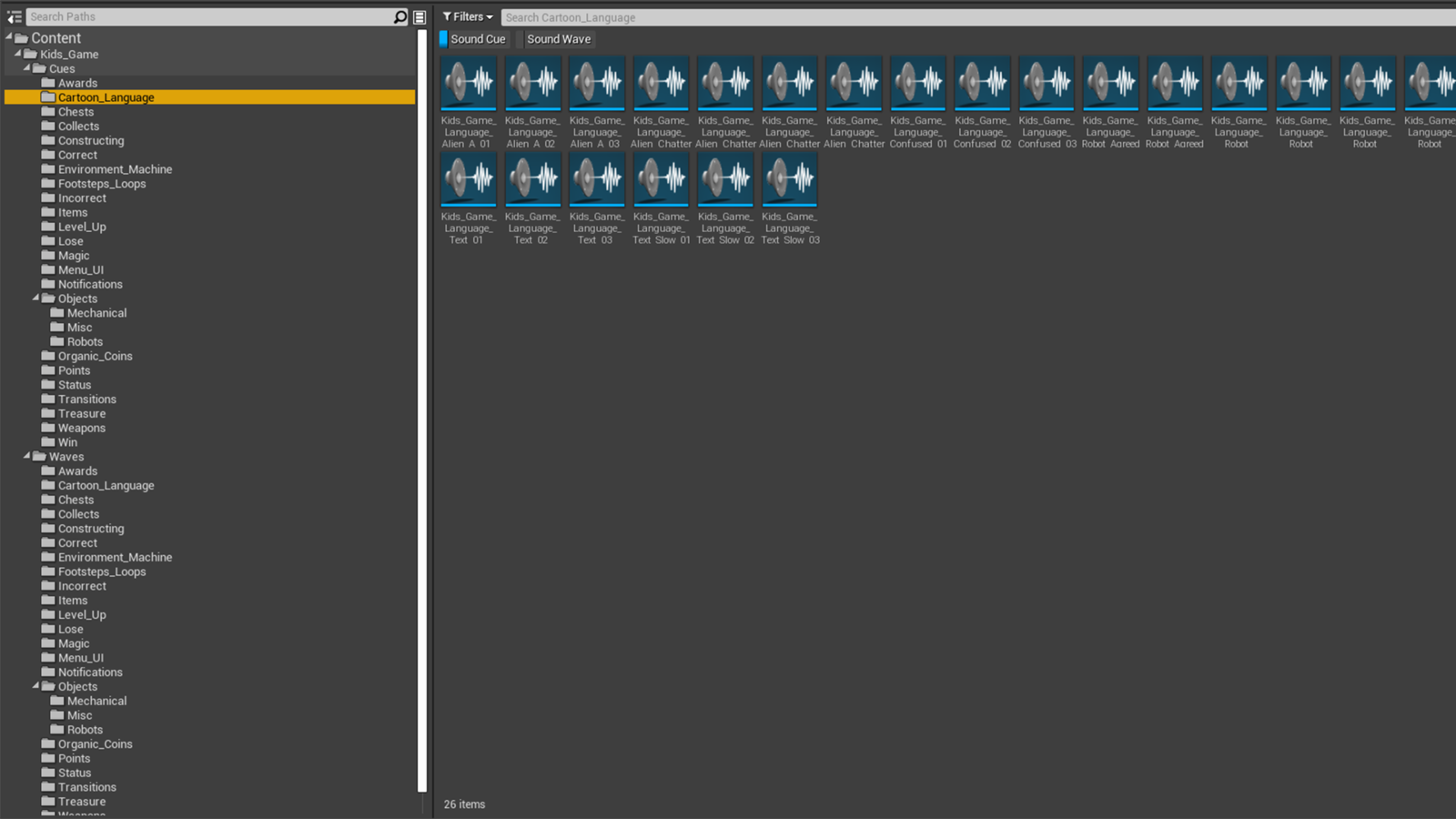Toggle the sources panel hide icon

click(x=14, y=17)
